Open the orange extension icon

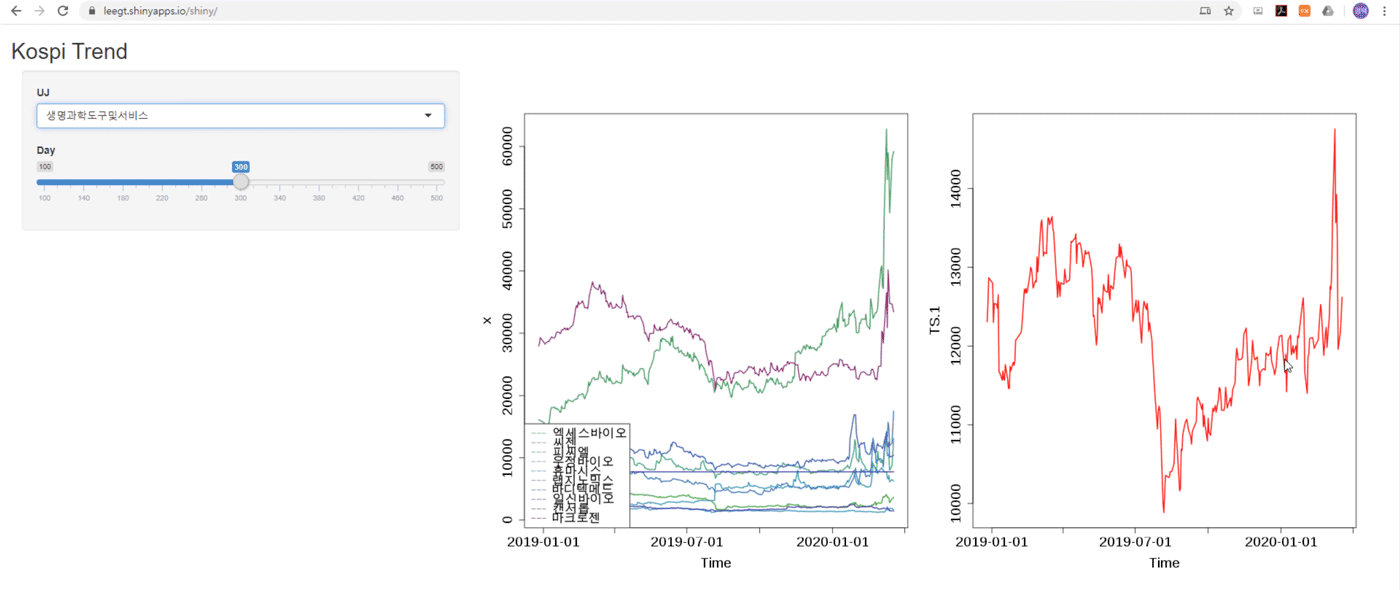(1304, 11)
